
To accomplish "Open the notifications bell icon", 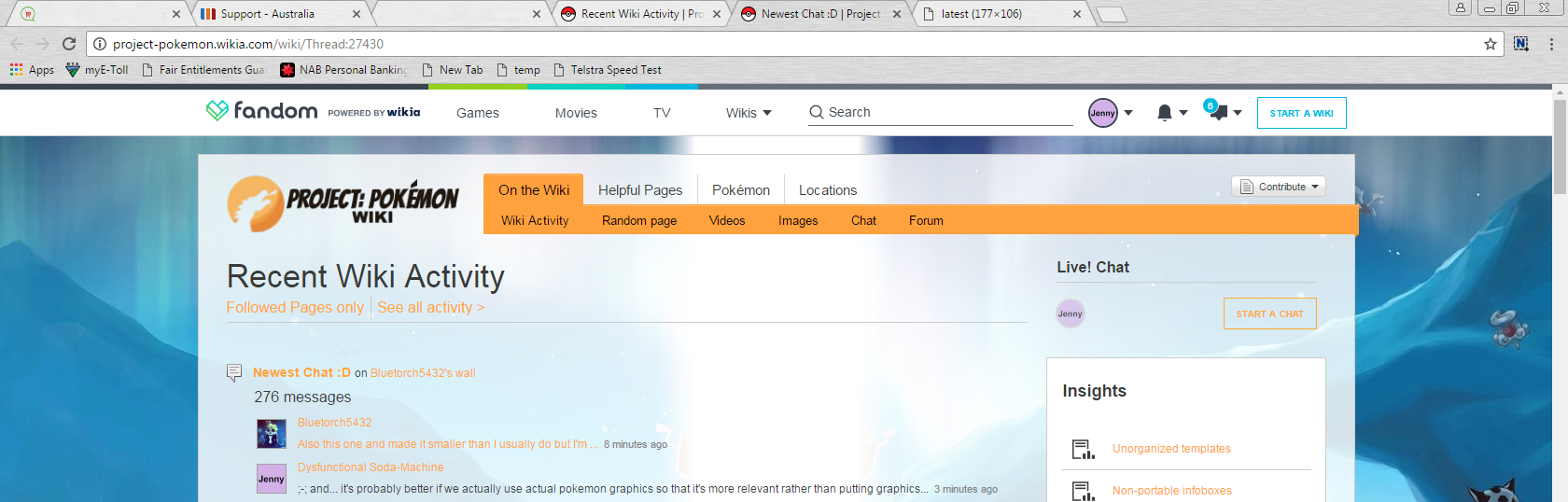I will point(1165,113).
